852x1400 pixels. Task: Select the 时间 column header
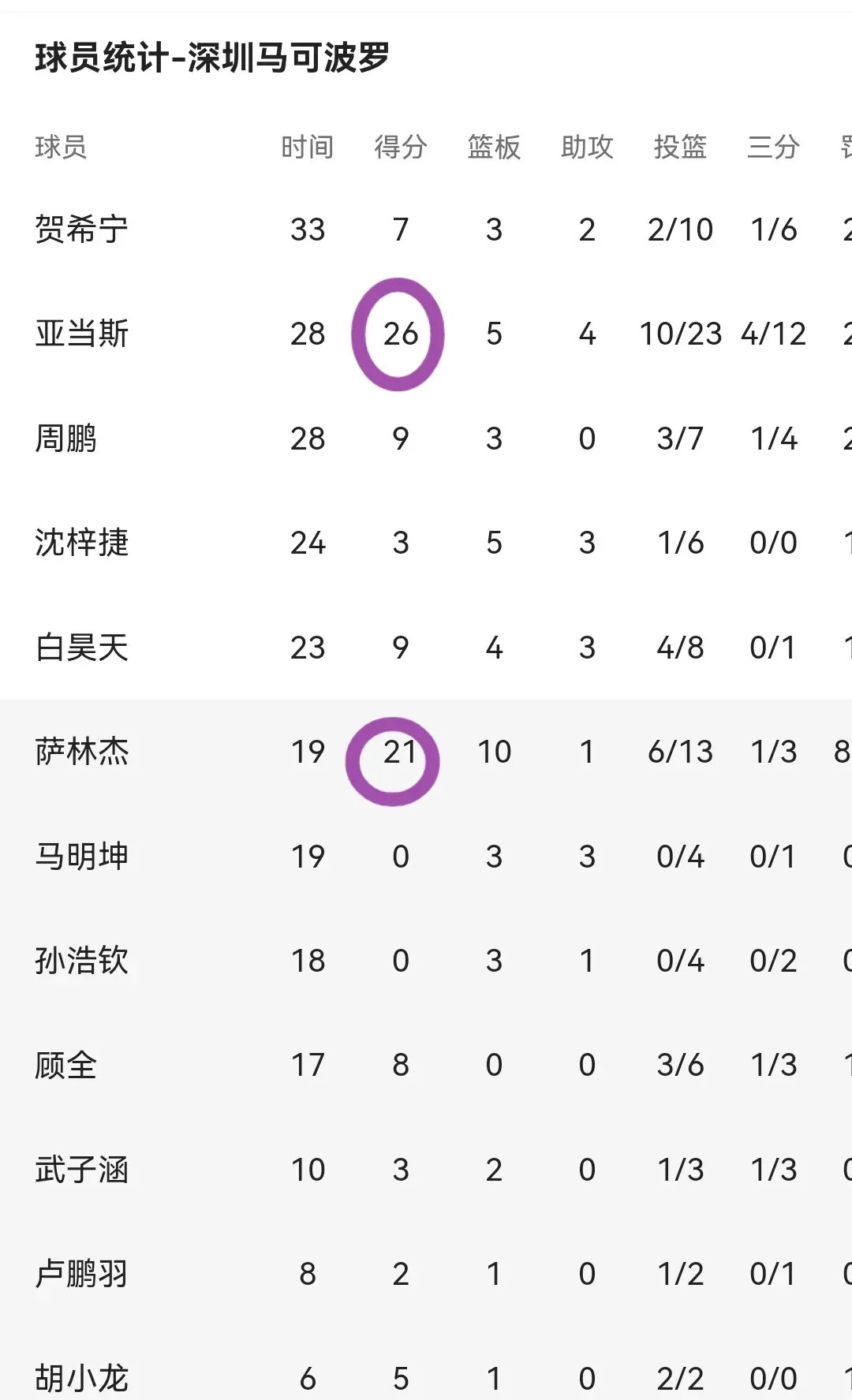[x=308, y=147]
